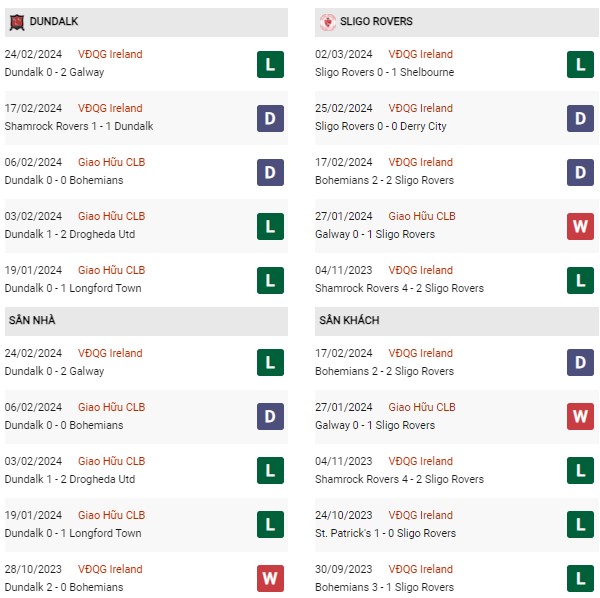Click the D badge for Sligo Rovers 0-0 Derry City

[x=580, y=118]
